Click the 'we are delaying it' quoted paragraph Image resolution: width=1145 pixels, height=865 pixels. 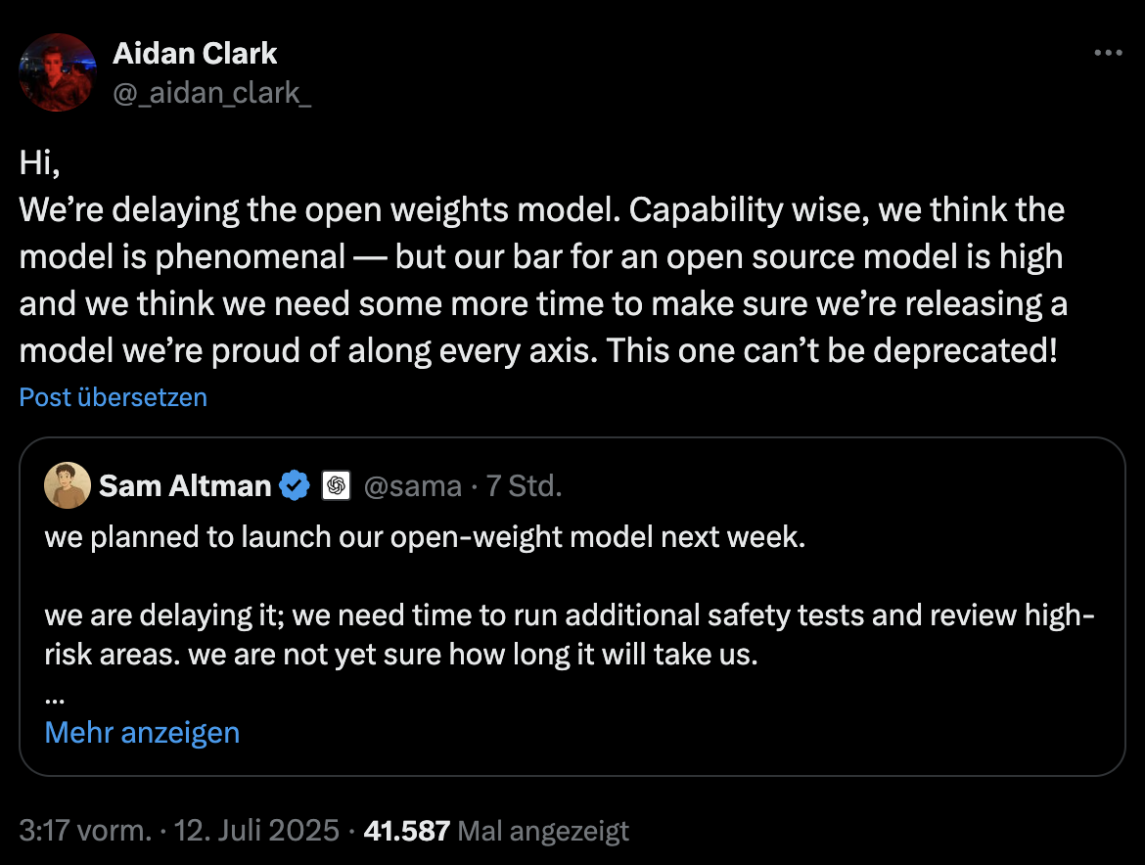pyautogui.click(x=570, y=634)
